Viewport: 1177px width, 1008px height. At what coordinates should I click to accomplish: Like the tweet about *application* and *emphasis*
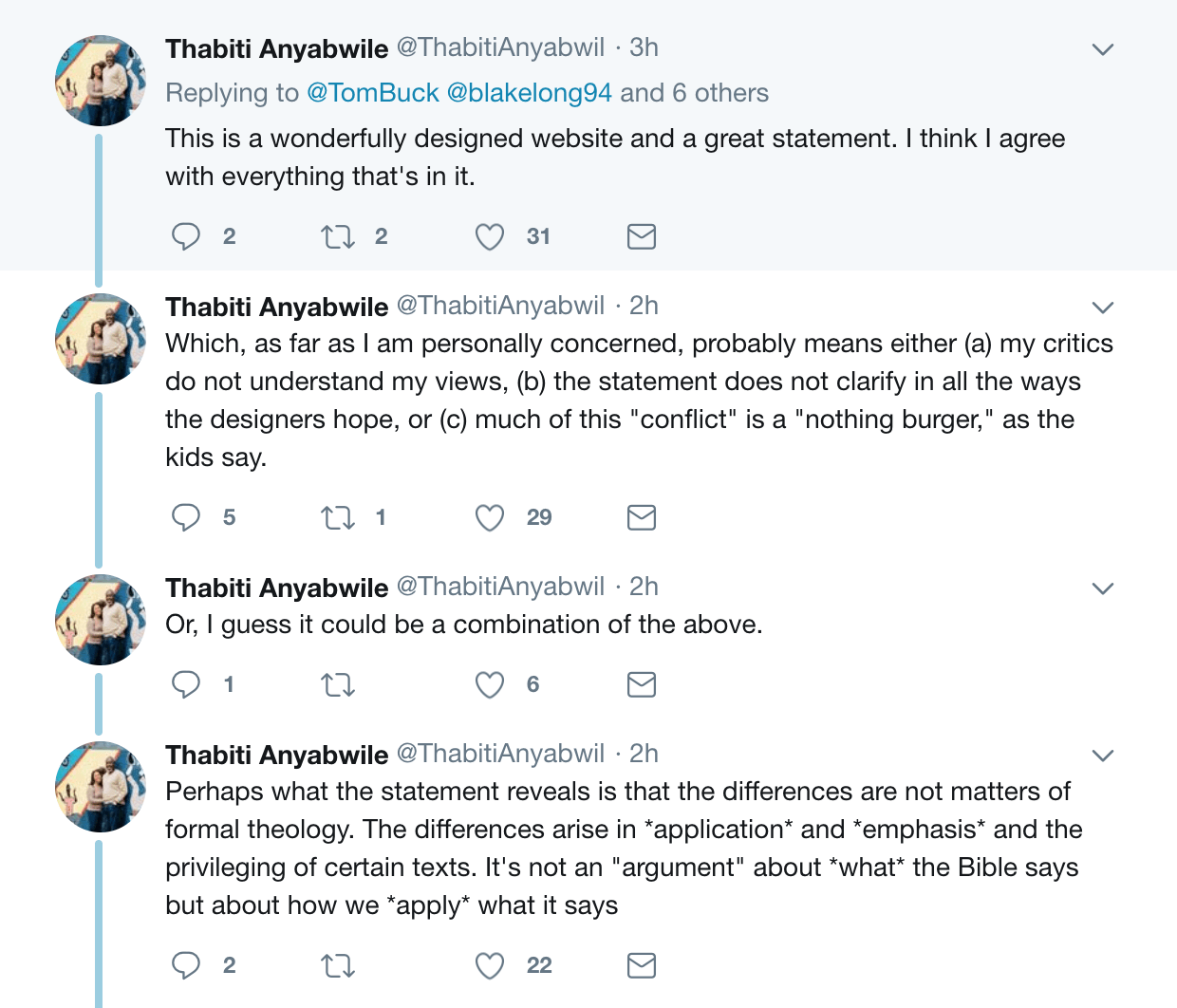tap(490, 965)
